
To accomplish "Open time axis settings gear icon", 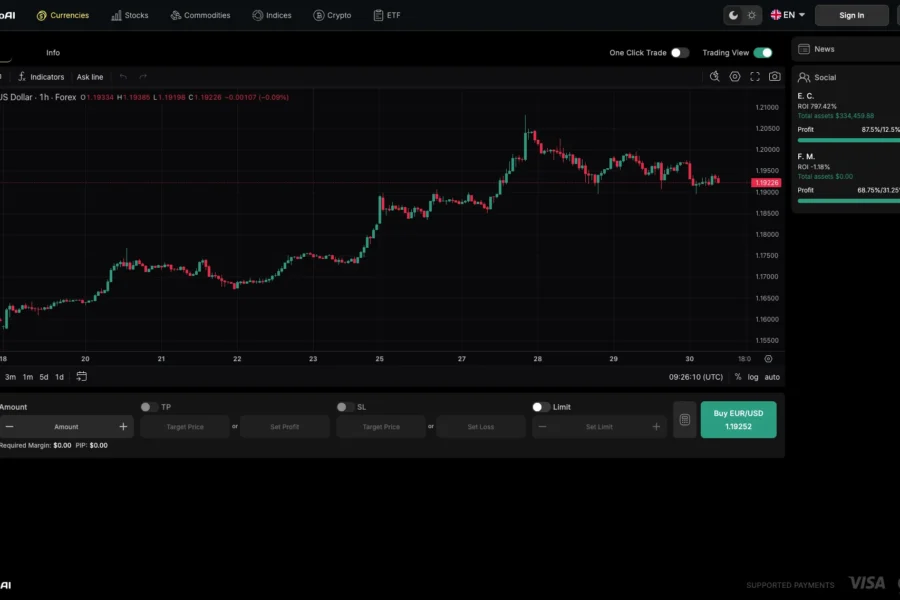I will coord(768,359).
